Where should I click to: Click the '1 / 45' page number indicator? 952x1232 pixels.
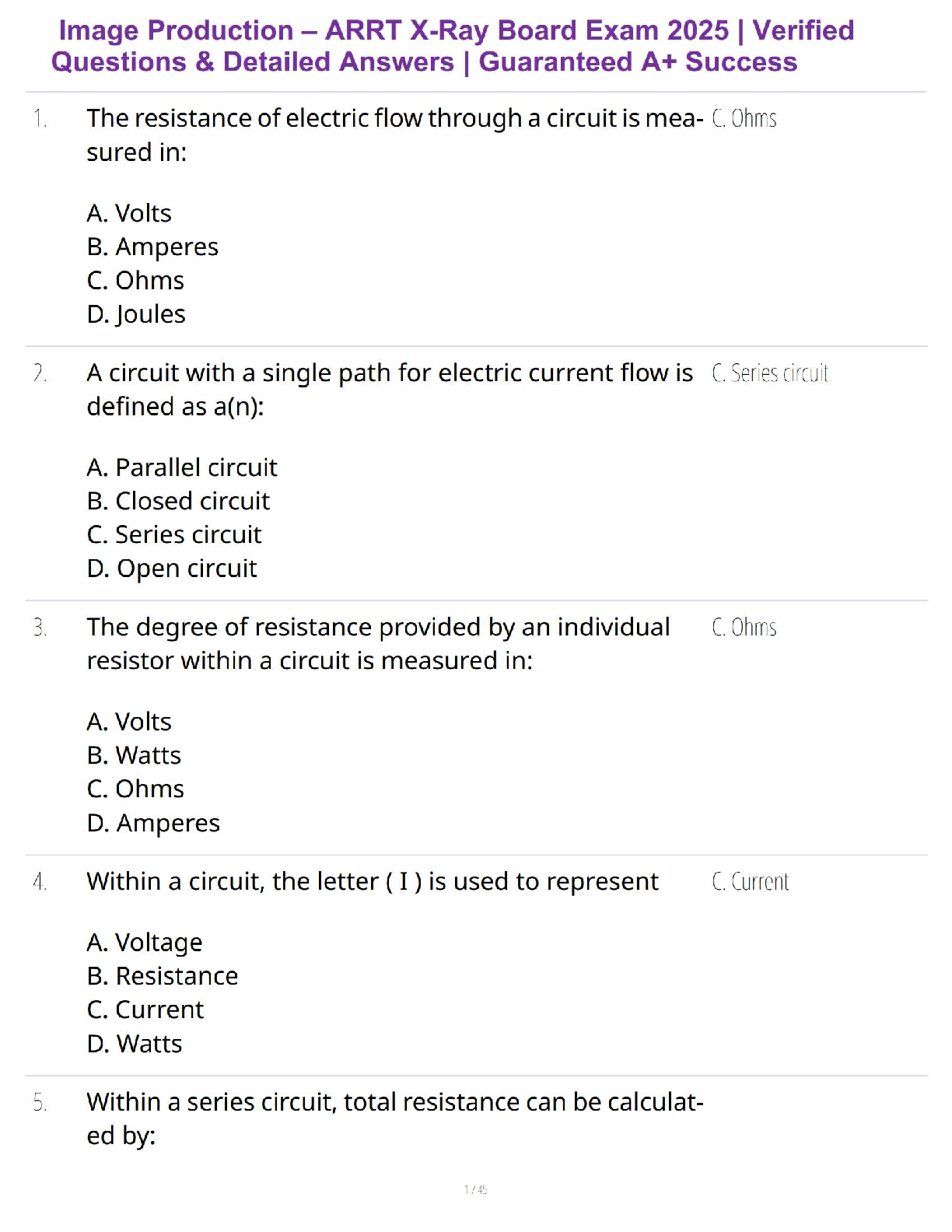pyautogui.click(x=475, y=1189)
